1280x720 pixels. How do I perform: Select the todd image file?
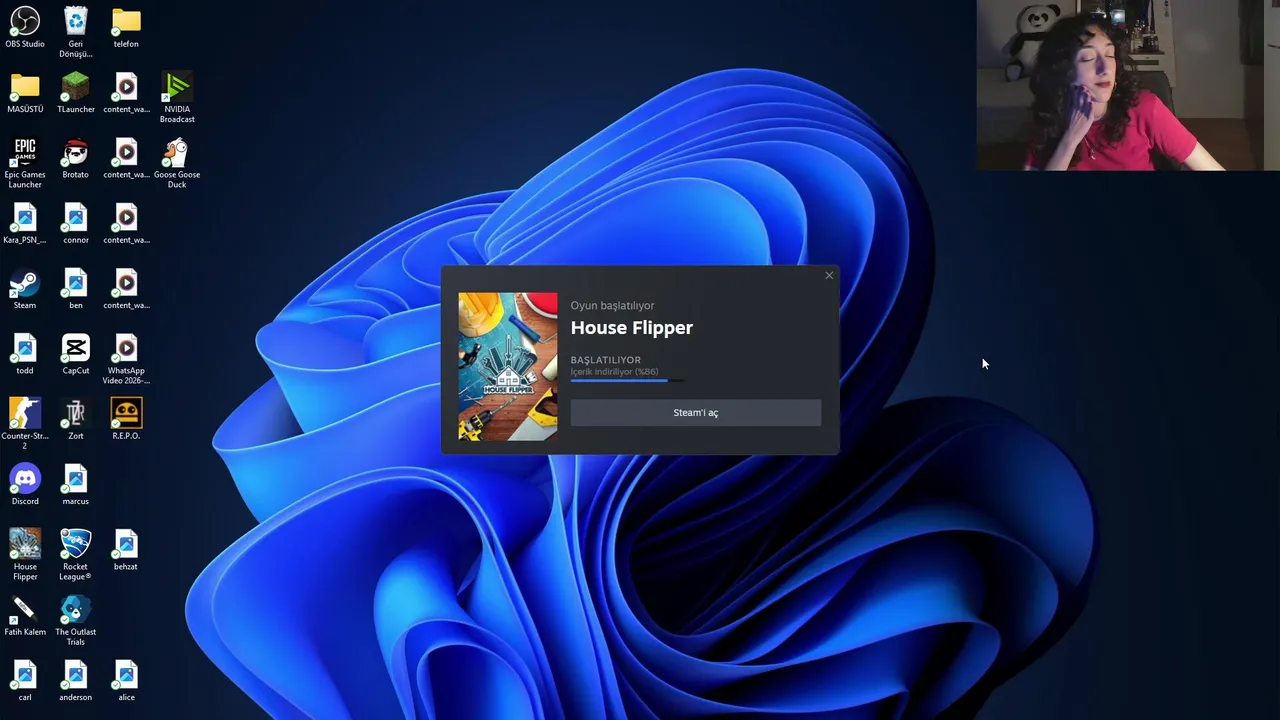pos(25,354)
